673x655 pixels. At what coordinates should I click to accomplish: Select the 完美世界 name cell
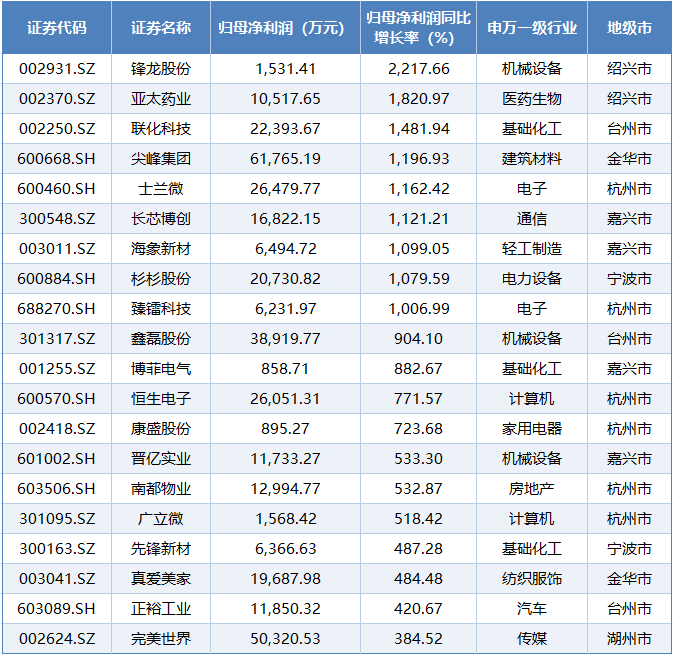click(161, 639)
